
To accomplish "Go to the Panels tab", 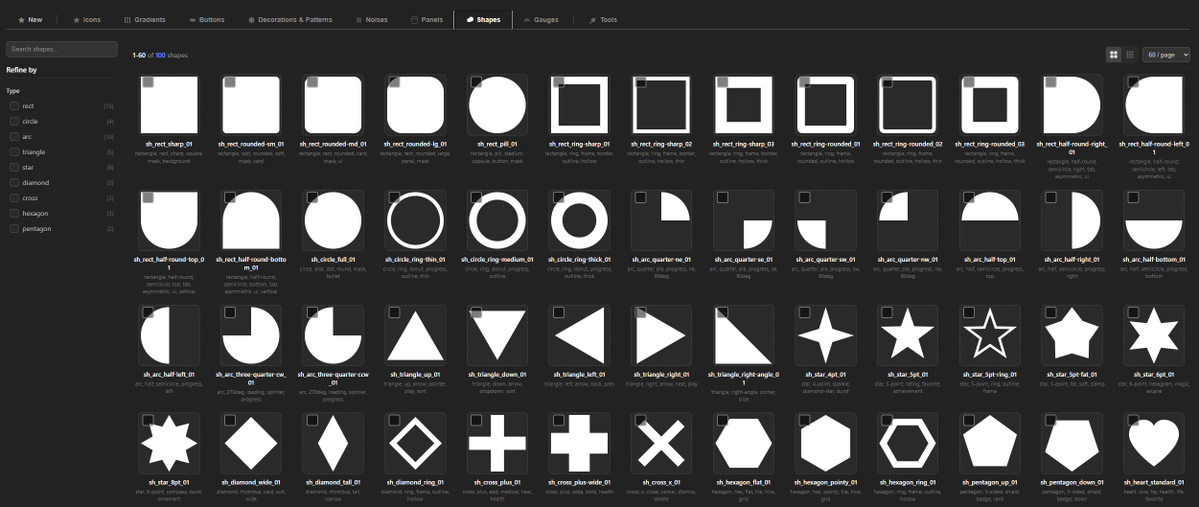I will point(427,20).
